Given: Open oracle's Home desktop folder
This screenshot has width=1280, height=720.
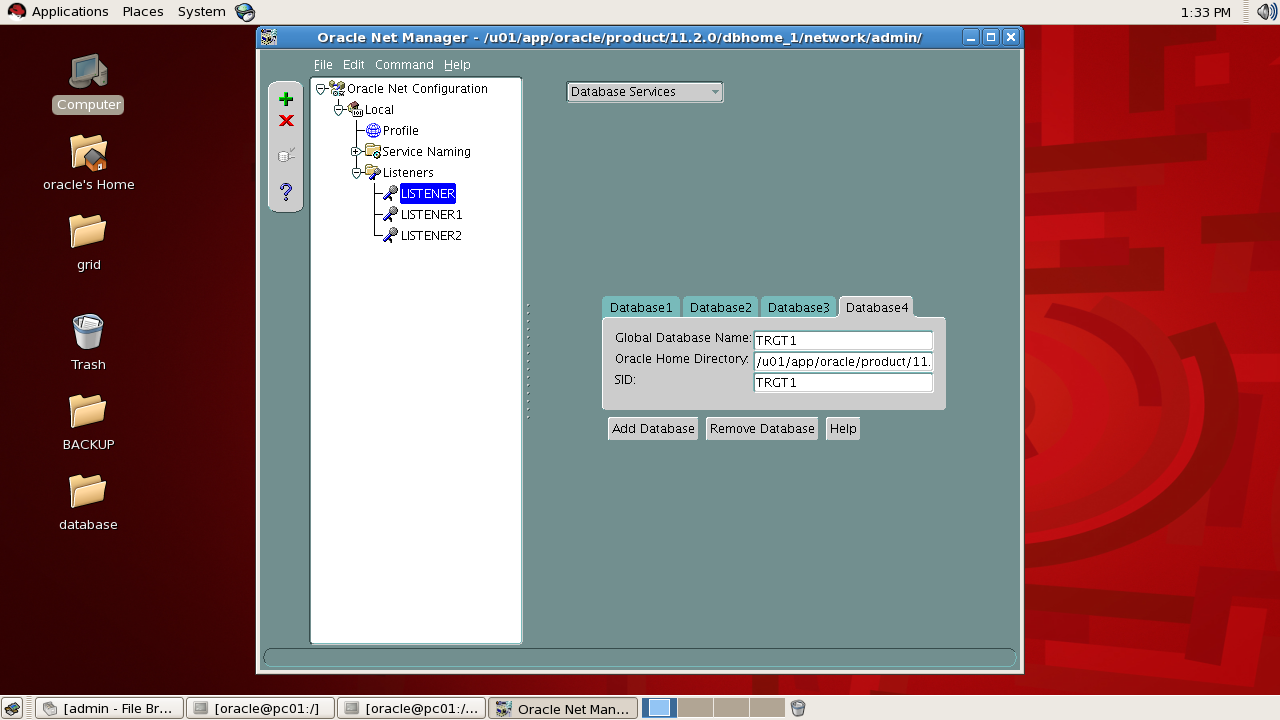Looking at the screenshot, I should [x=88, y=162].
